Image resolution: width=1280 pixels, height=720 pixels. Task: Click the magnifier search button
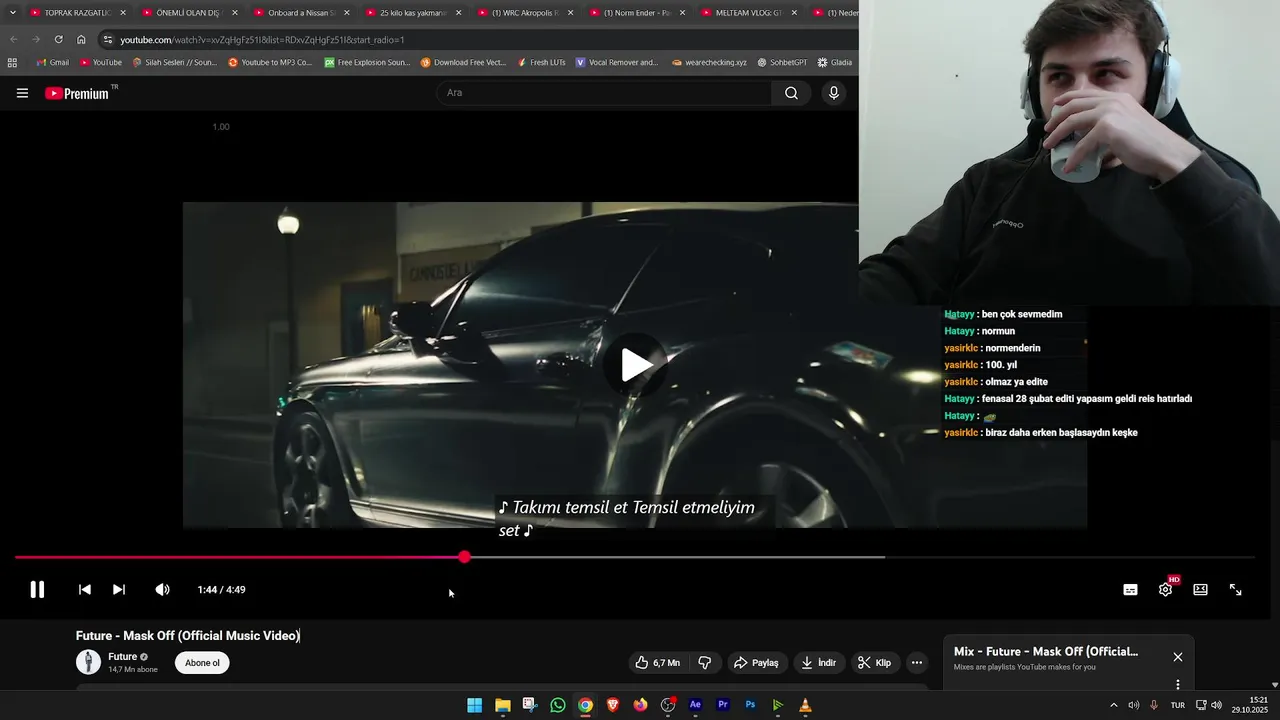(791, 93)
